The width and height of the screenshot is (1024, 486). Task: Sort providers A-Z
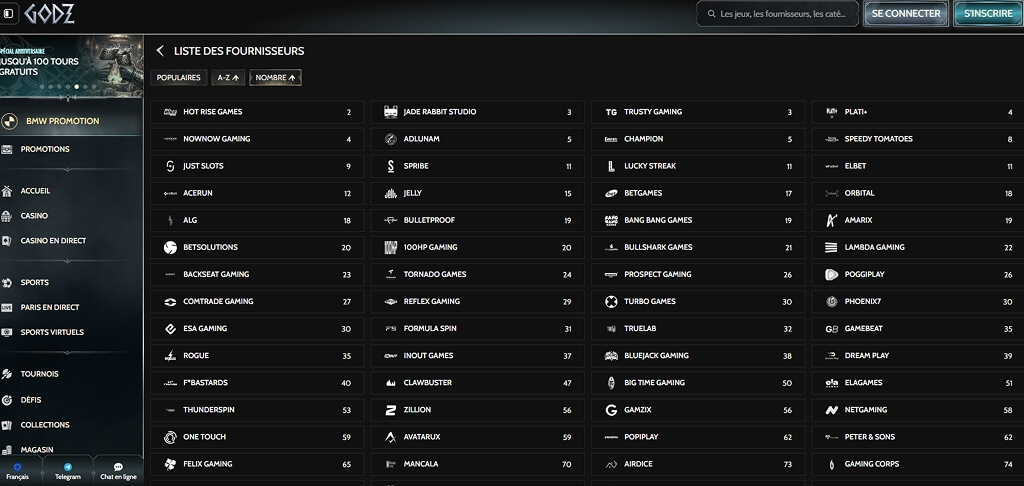228,78
